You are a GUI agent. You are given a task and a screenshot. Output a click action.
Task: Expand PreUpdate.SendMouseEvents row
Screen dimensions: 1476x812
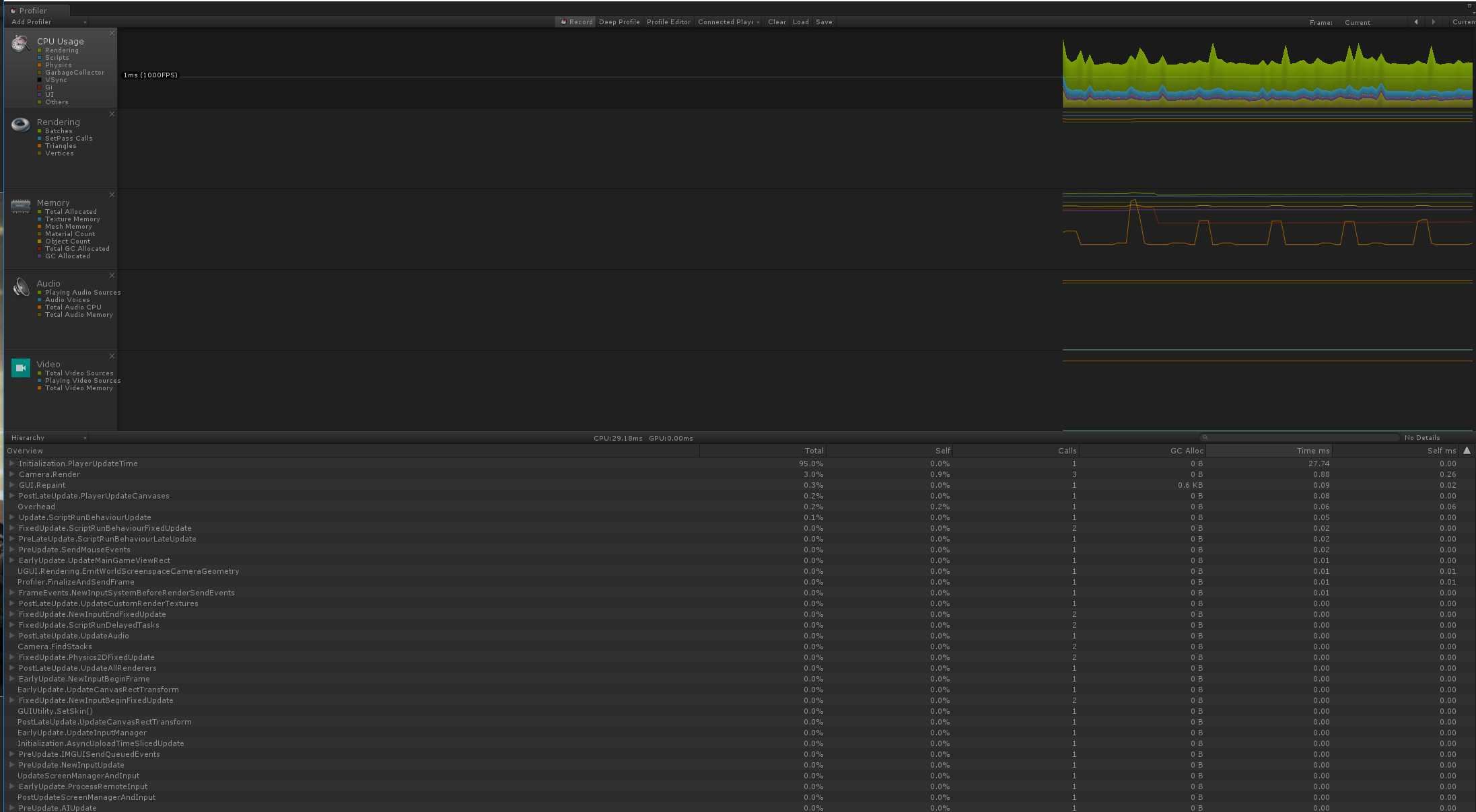(11, 550)
